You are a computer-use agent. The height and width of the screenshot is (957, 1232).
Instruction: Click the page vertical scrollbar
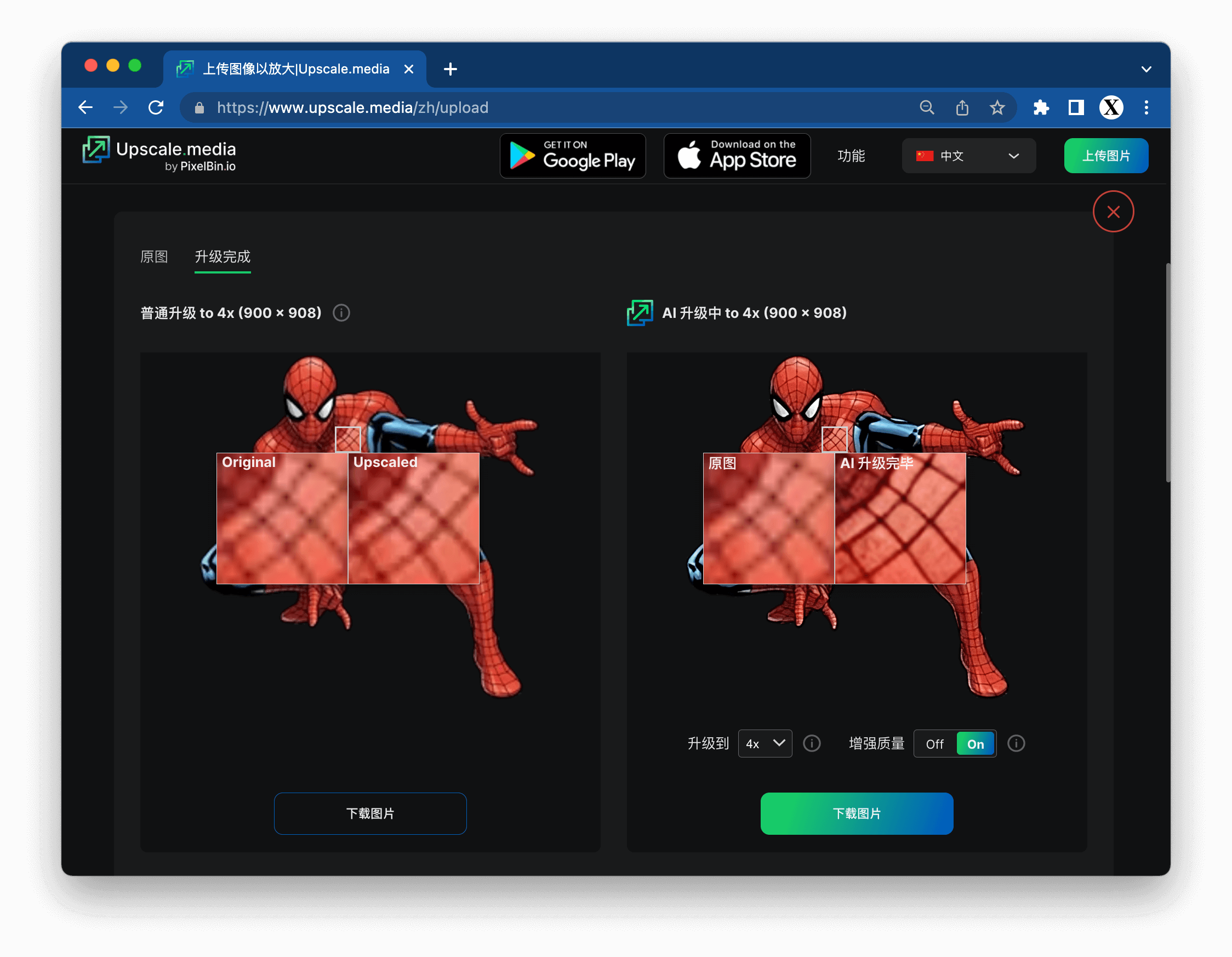coord(1168,372)
